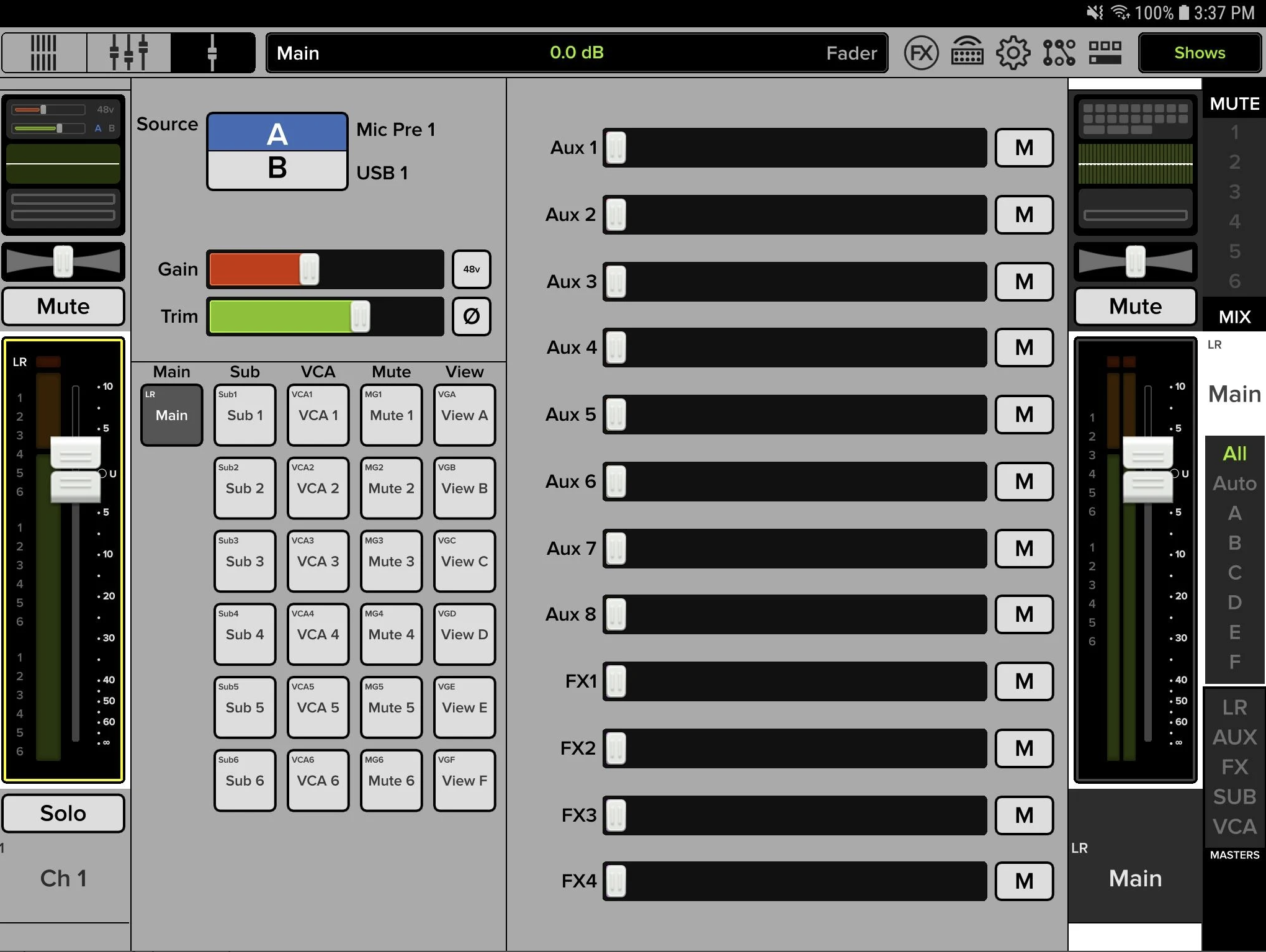Tap the Main 0.0 dB readout bar
Image resolution: width=1266 pixels, height=952 pixels.
click(x=577, y=53)
